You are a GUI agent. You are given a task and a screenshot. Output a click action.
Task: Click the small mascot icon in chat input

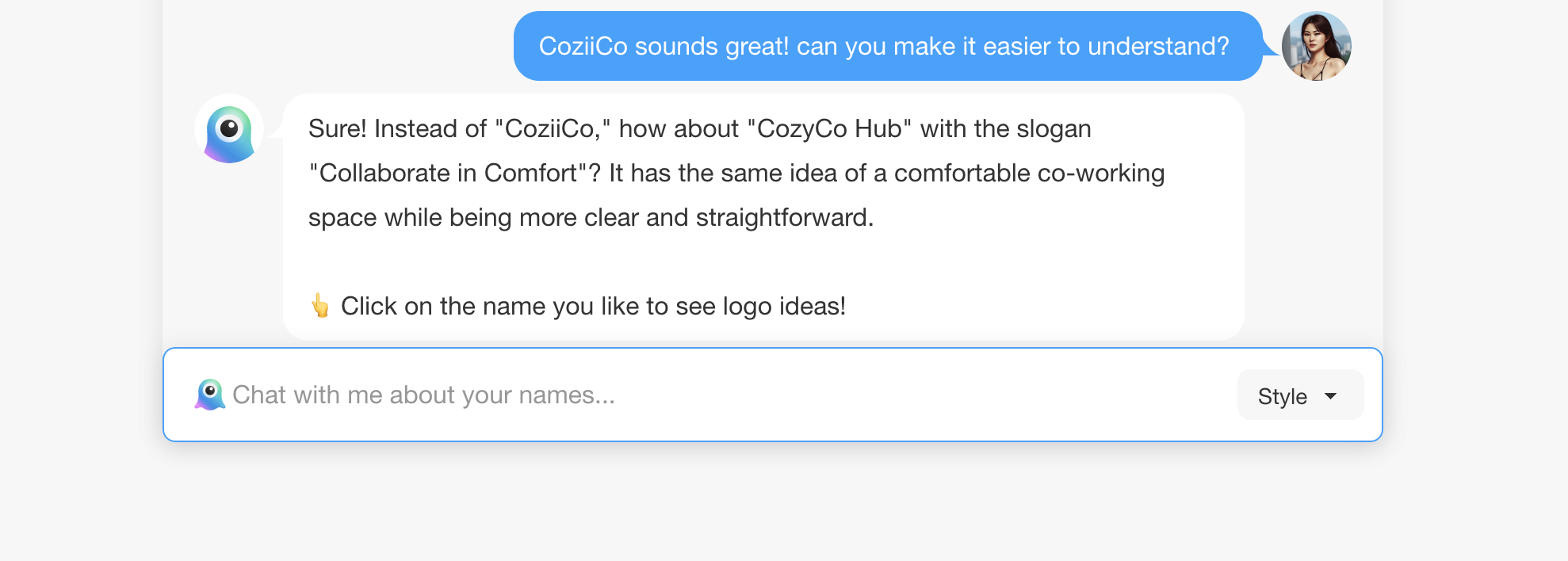coord(210,395)
